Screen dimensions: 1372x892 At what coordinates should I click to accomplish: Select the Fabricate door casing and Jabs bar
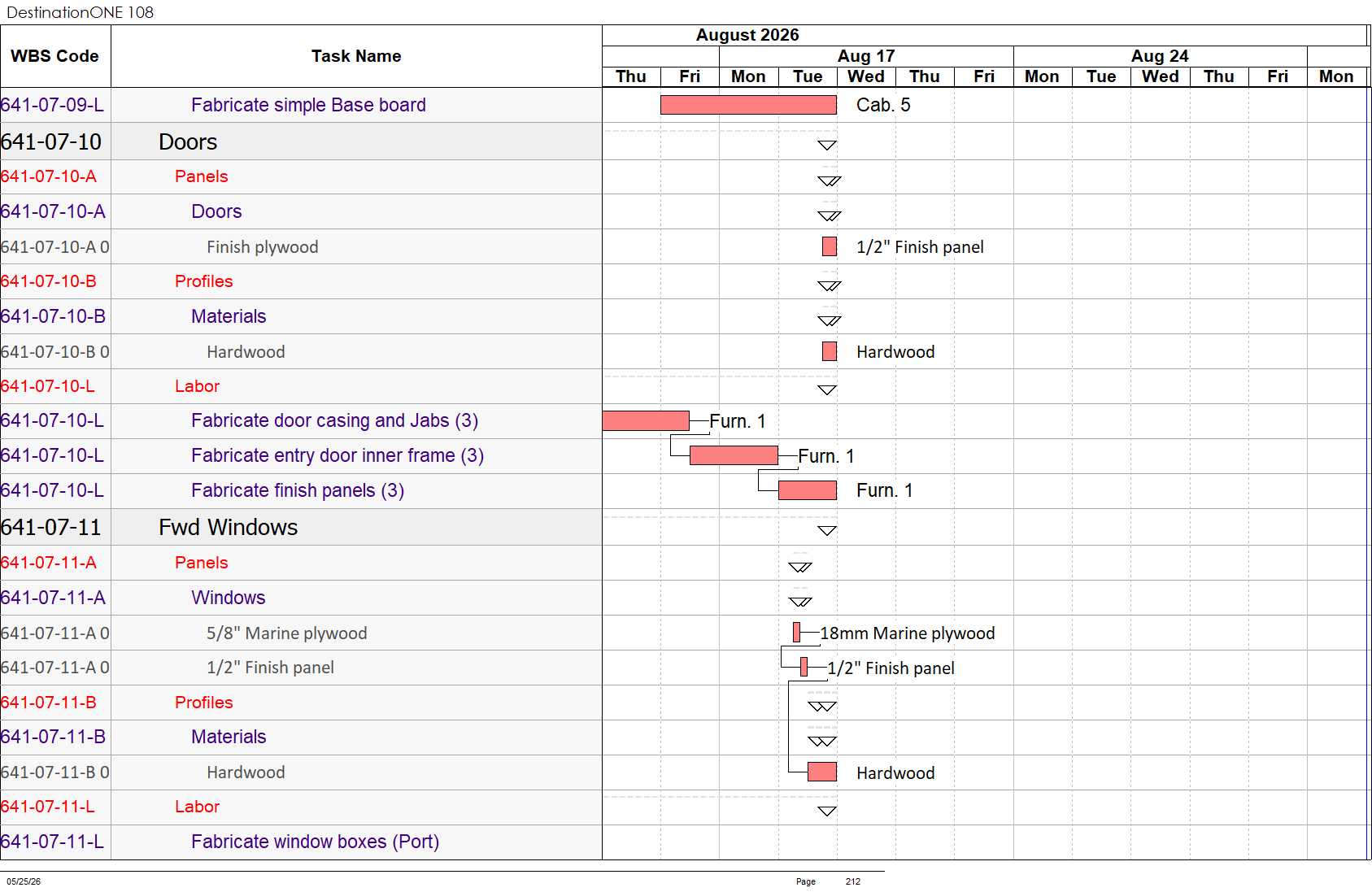[x=646, y=420]
